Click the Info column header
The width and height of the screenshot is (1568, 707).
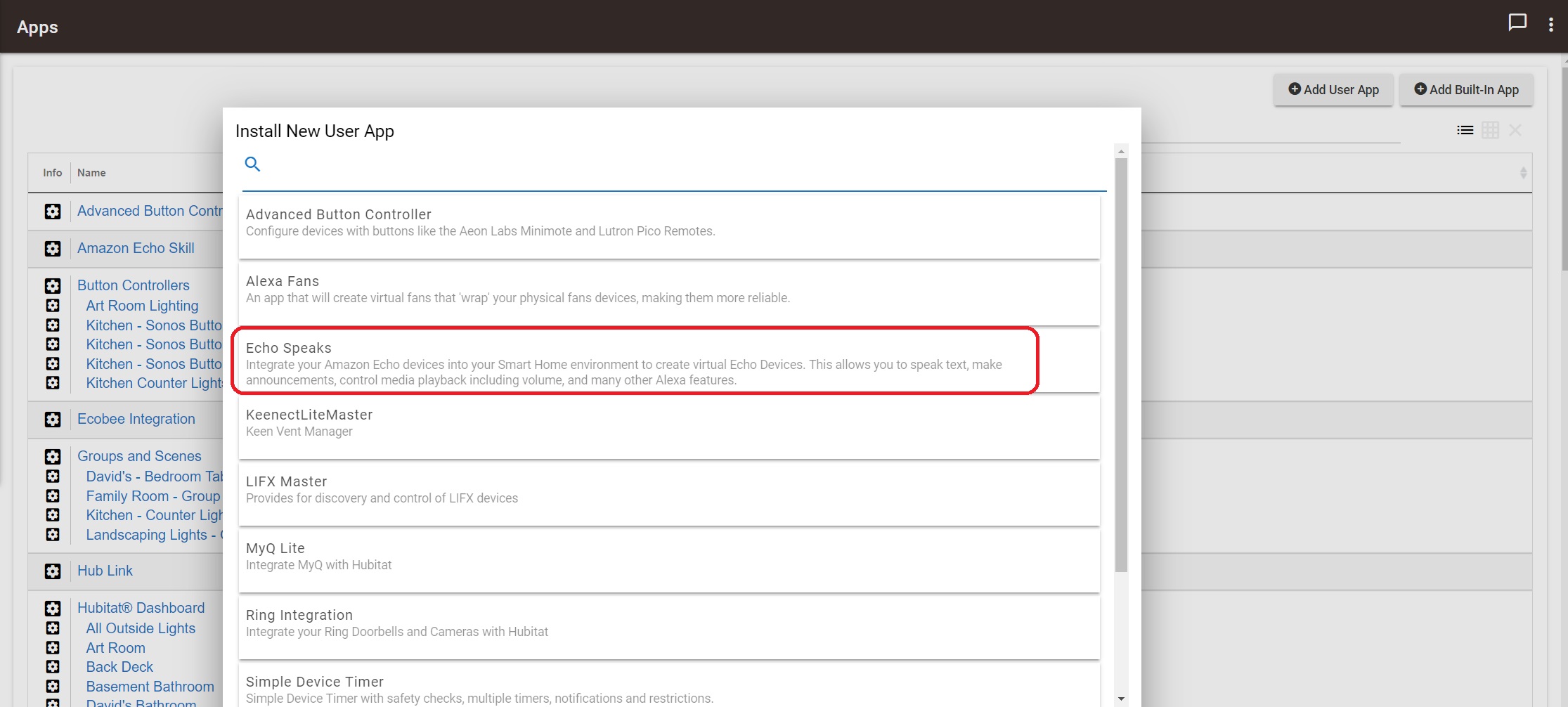click(52, 173)
